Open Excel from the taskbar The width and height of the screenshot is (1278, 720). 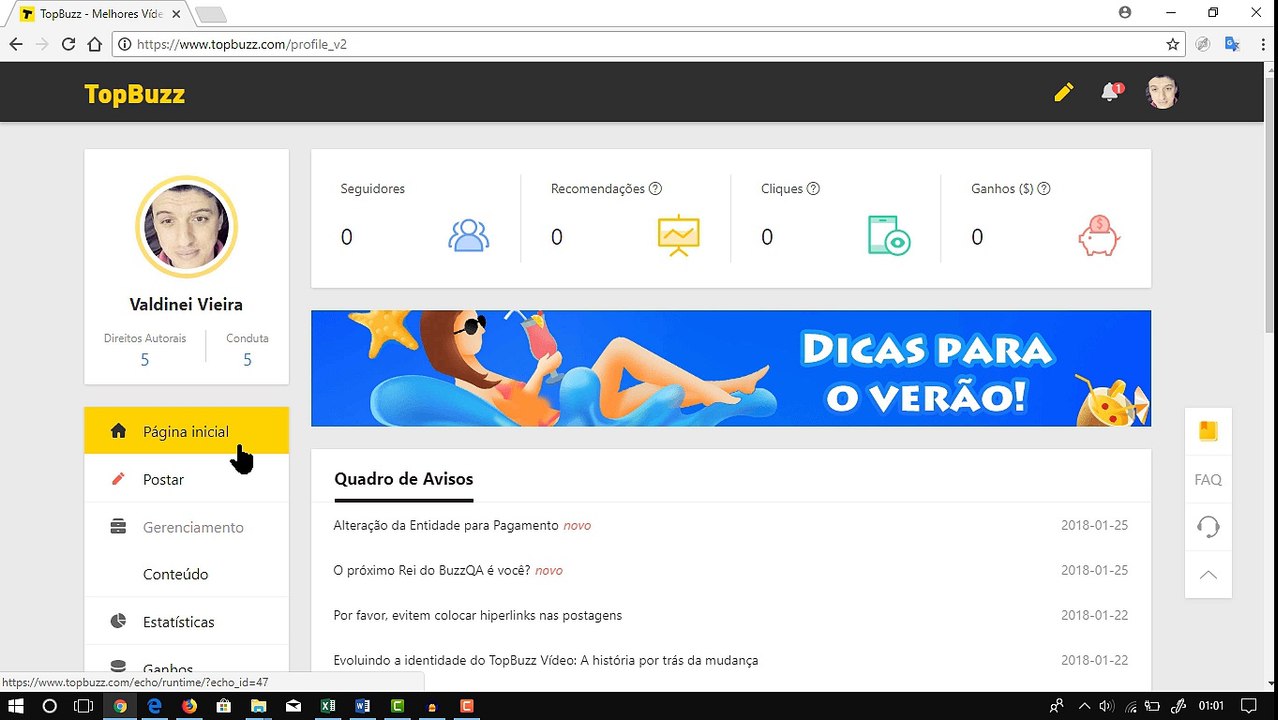pos(327,706)
